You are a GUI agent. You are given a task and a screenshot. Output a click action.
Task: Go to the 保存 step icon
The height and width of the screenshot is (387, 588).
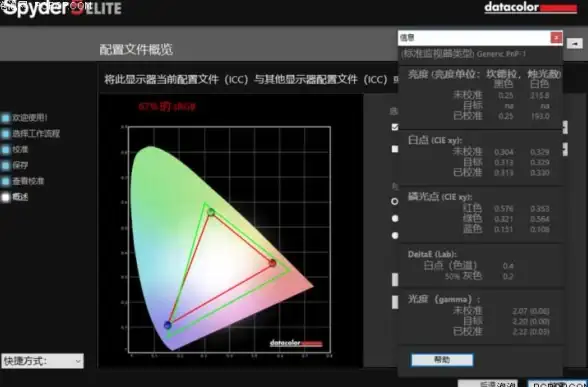6,165
